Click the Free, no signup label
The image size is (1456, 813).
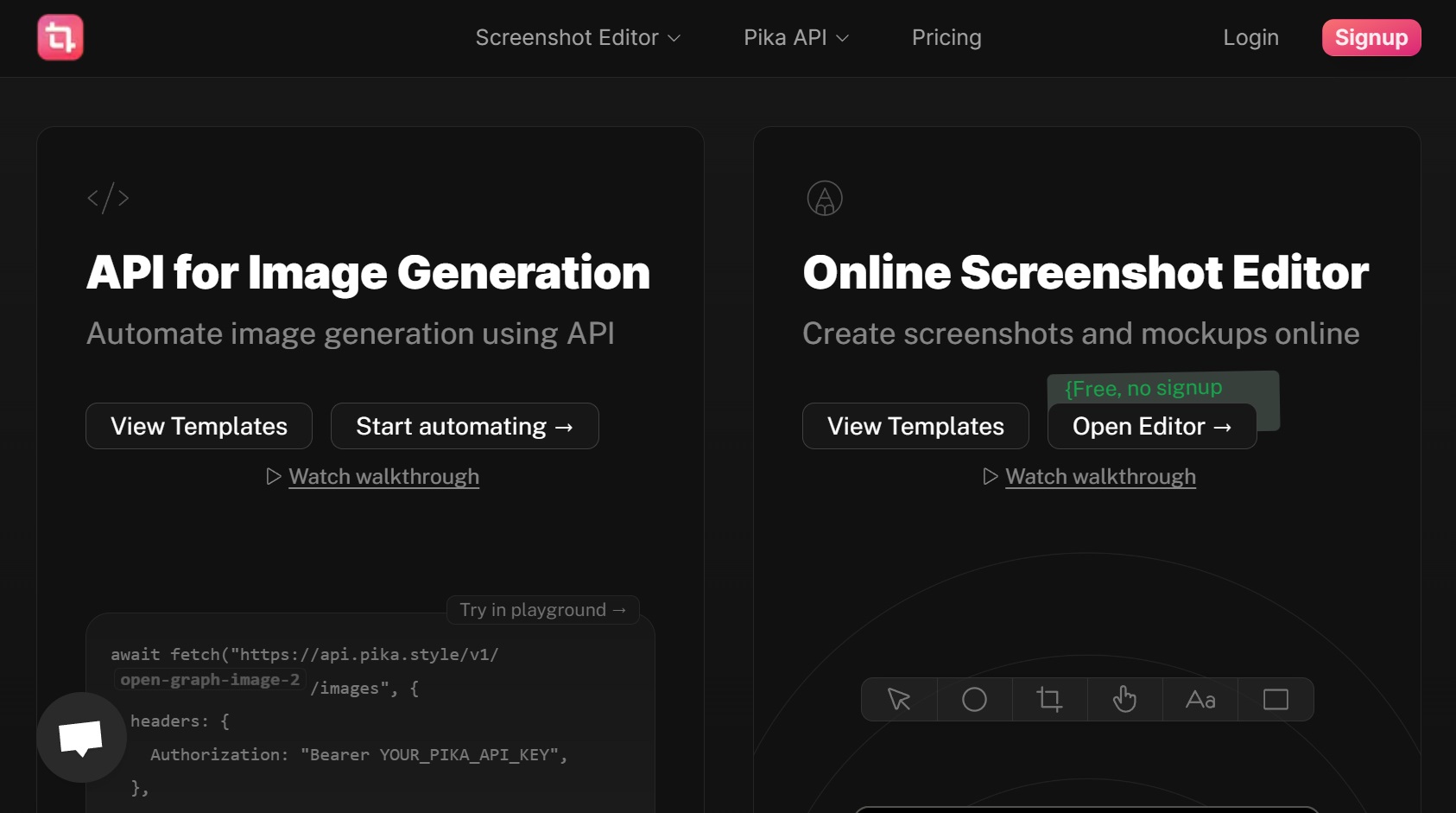[1143, 388]
